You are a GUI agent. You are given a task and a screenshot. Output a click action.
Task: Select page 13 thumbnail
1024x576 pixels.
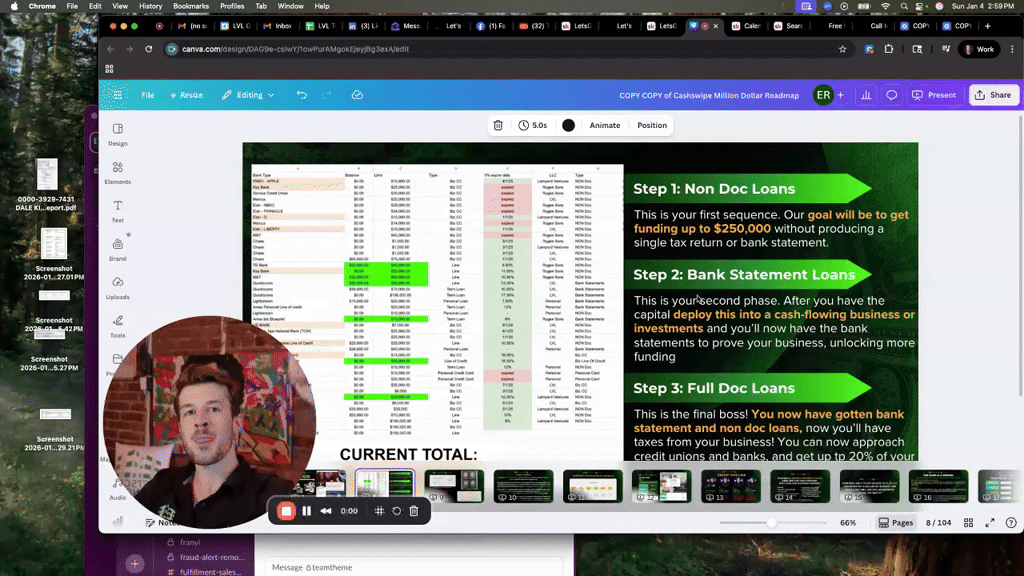[731, 486]
